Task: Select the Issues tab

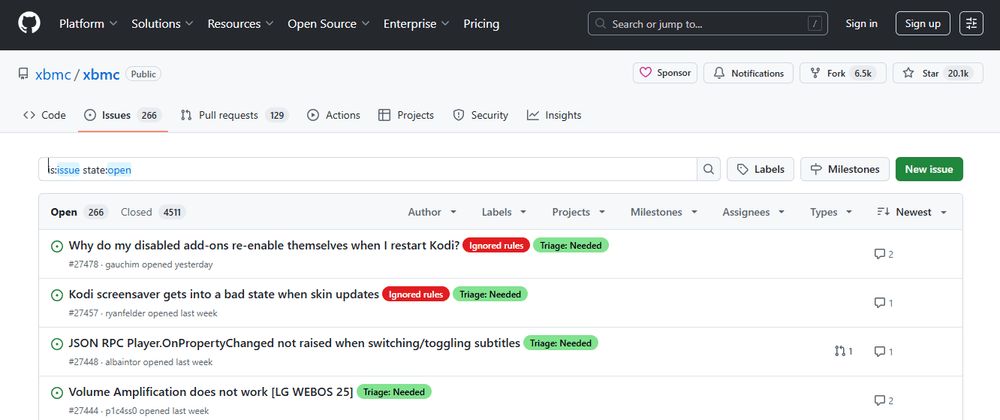Action: (123, 115)
